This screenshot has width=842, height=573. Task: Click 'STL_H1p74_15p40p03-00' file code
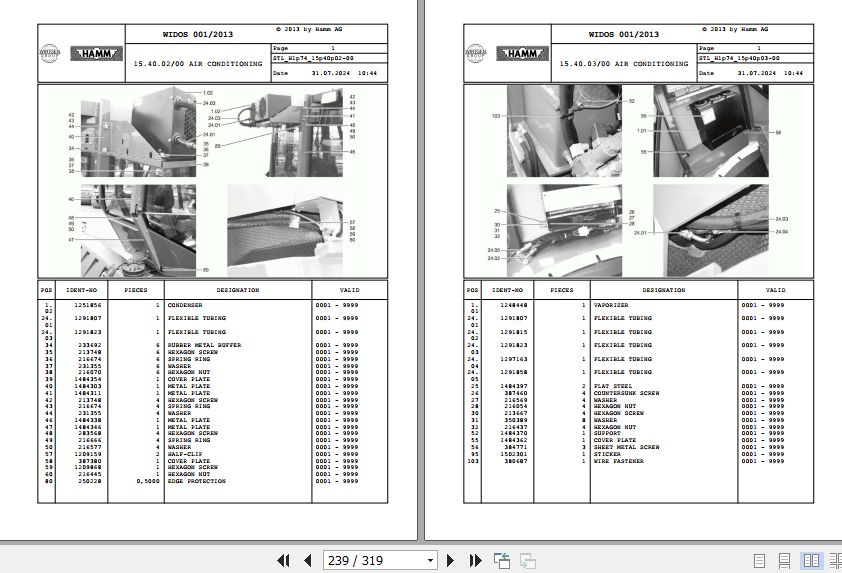pyautogui.click(x=739, y=58)
